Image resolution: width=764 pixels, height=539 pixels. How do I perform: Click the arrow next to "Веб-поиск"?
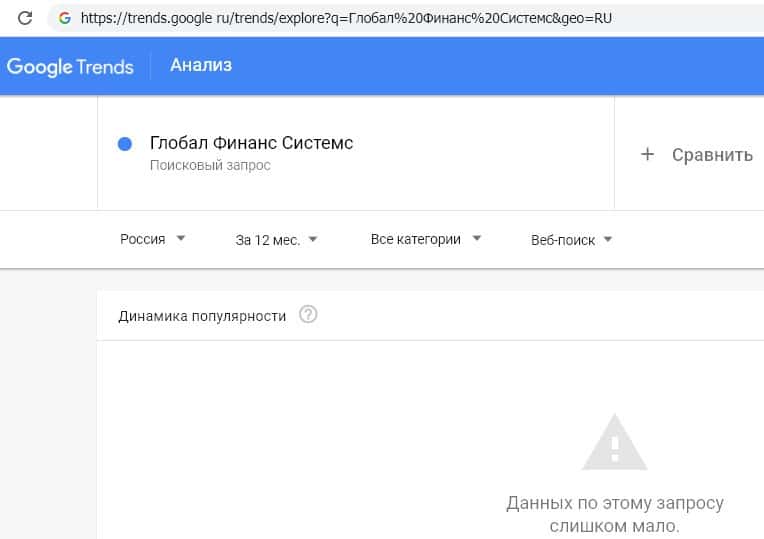pyautogui.click(x=608, y=239)
